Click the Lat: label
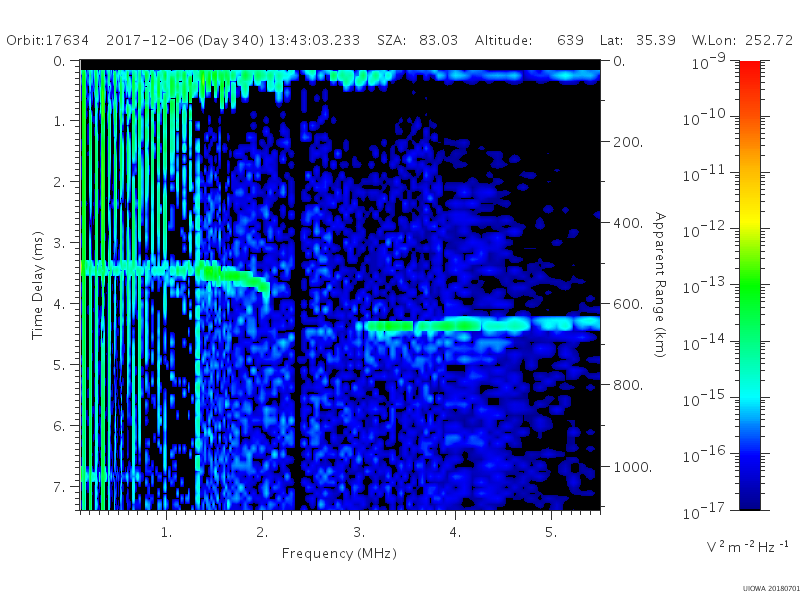The image size is (800, 600). pos(612,40)
